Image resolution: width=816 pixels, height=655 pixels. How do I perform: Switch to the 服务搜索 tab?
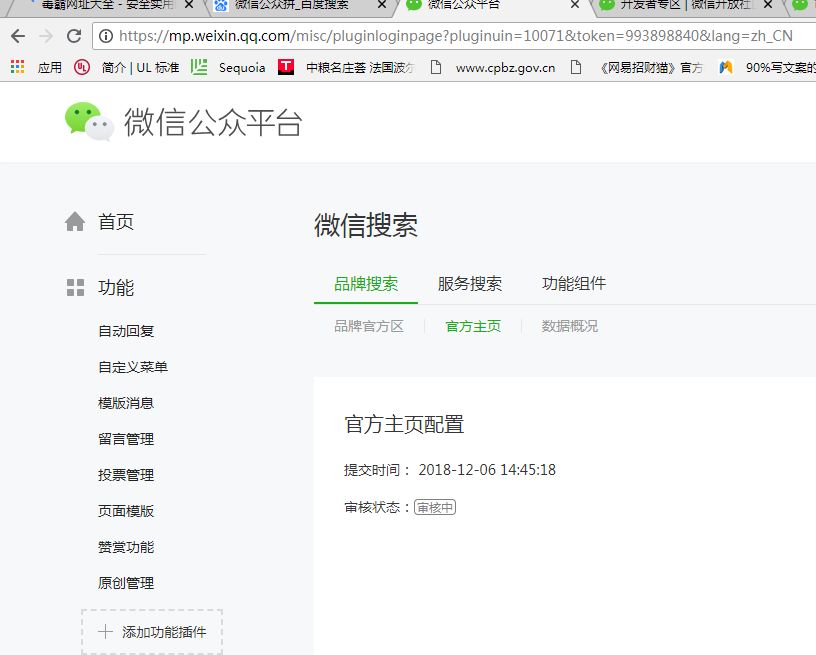click(x=470, y=284)
